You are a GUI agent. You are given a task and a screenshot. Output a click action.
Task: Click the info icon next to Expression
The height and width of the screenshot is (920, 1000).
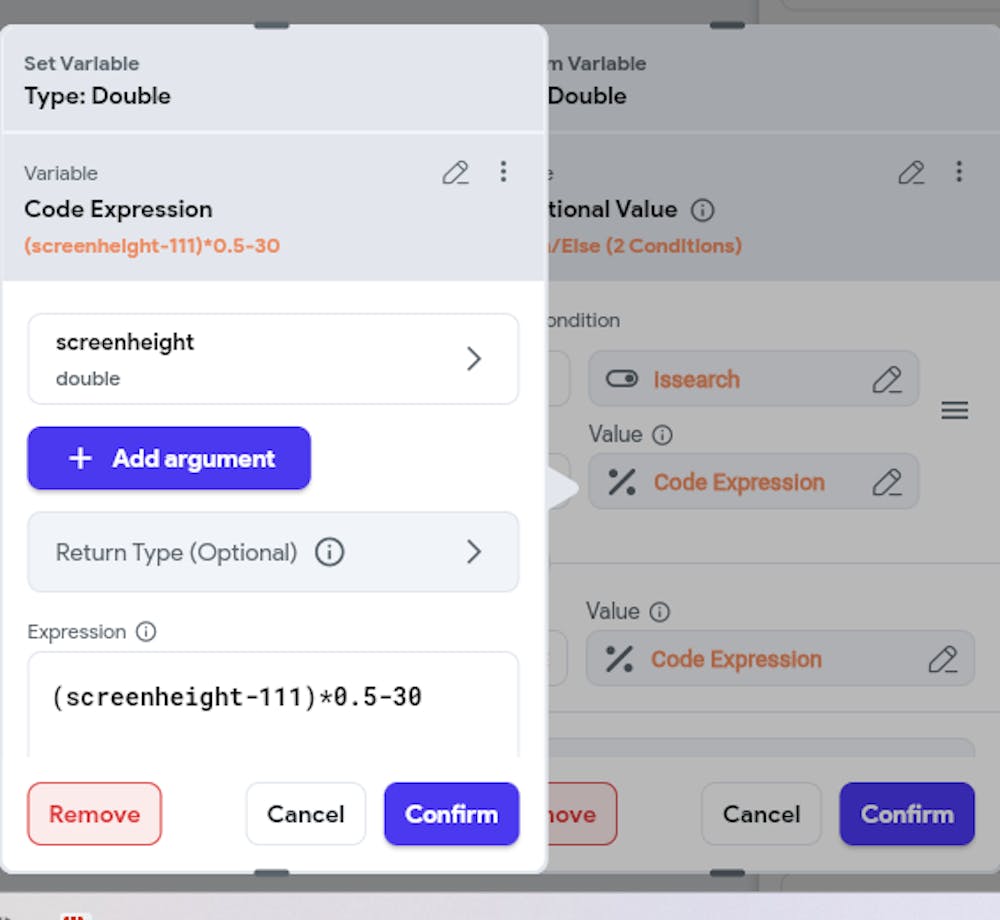[146, 632]
